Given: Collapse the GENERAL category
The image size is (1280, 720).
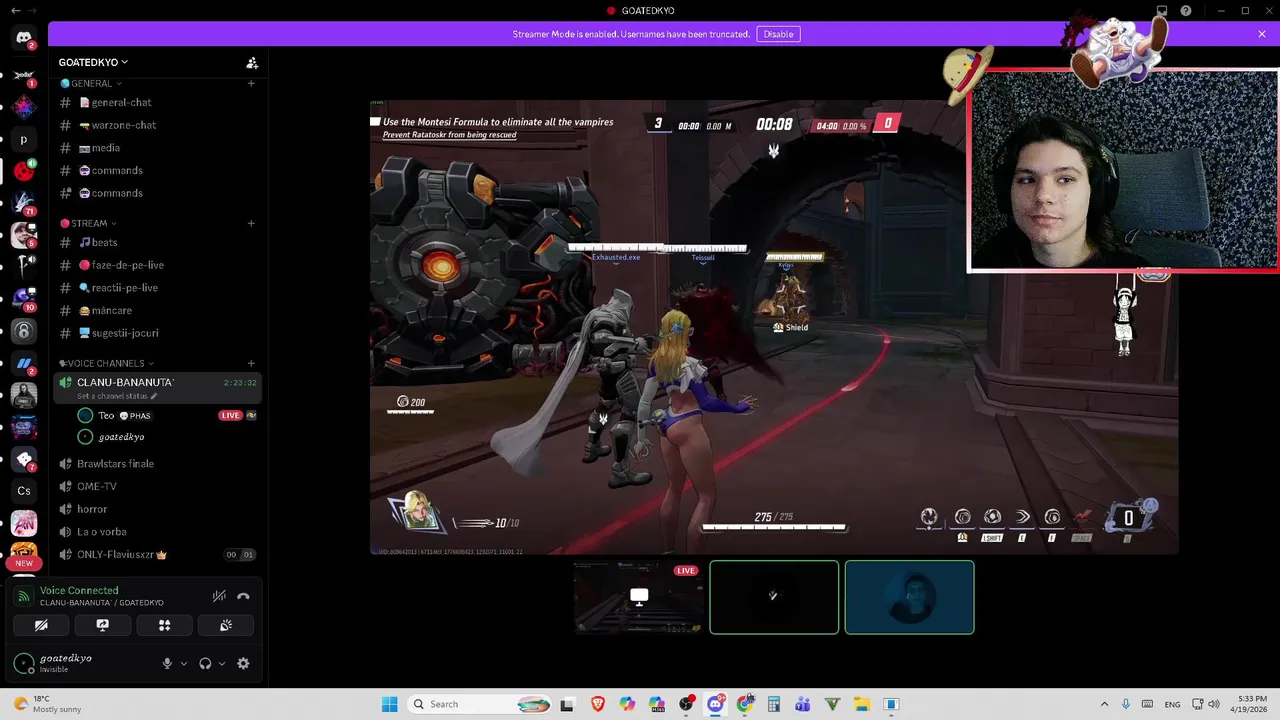Looking at the screenshot, I should click(91, 83).
